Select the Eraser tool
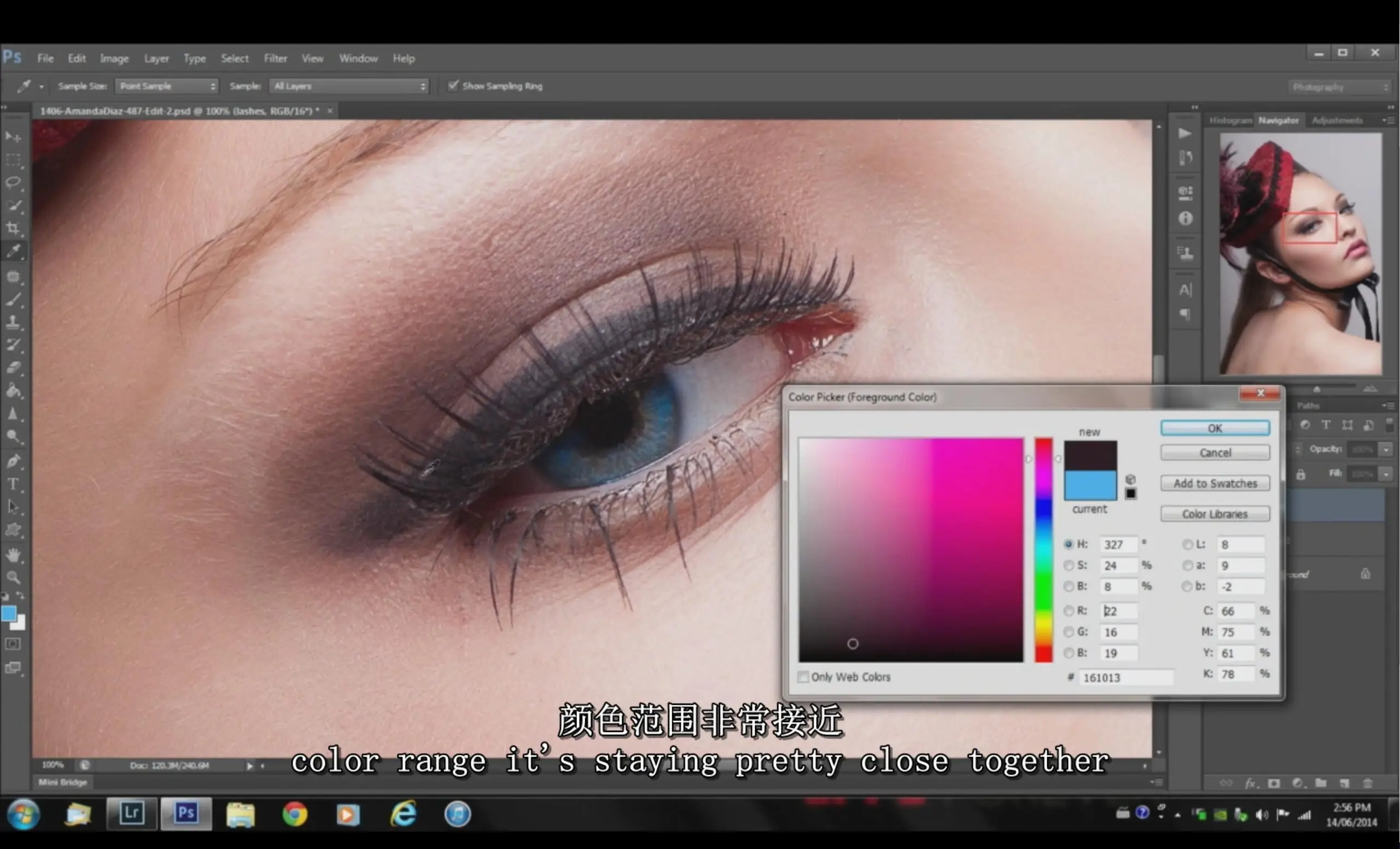This screenshot has width=1400, height=849. pyautogui.click(x=13, y=367)
